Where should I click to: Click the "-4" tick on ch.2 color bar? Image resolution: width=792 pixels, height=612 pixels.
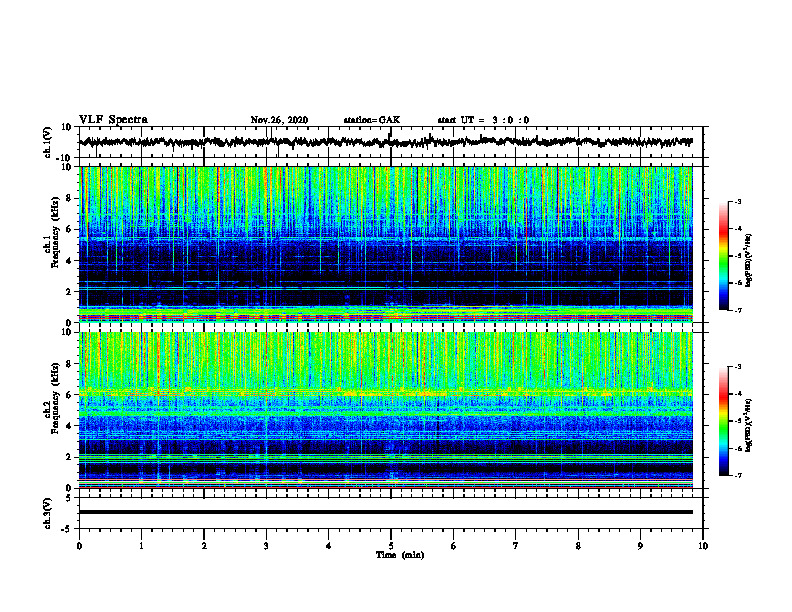pos(737,394)
